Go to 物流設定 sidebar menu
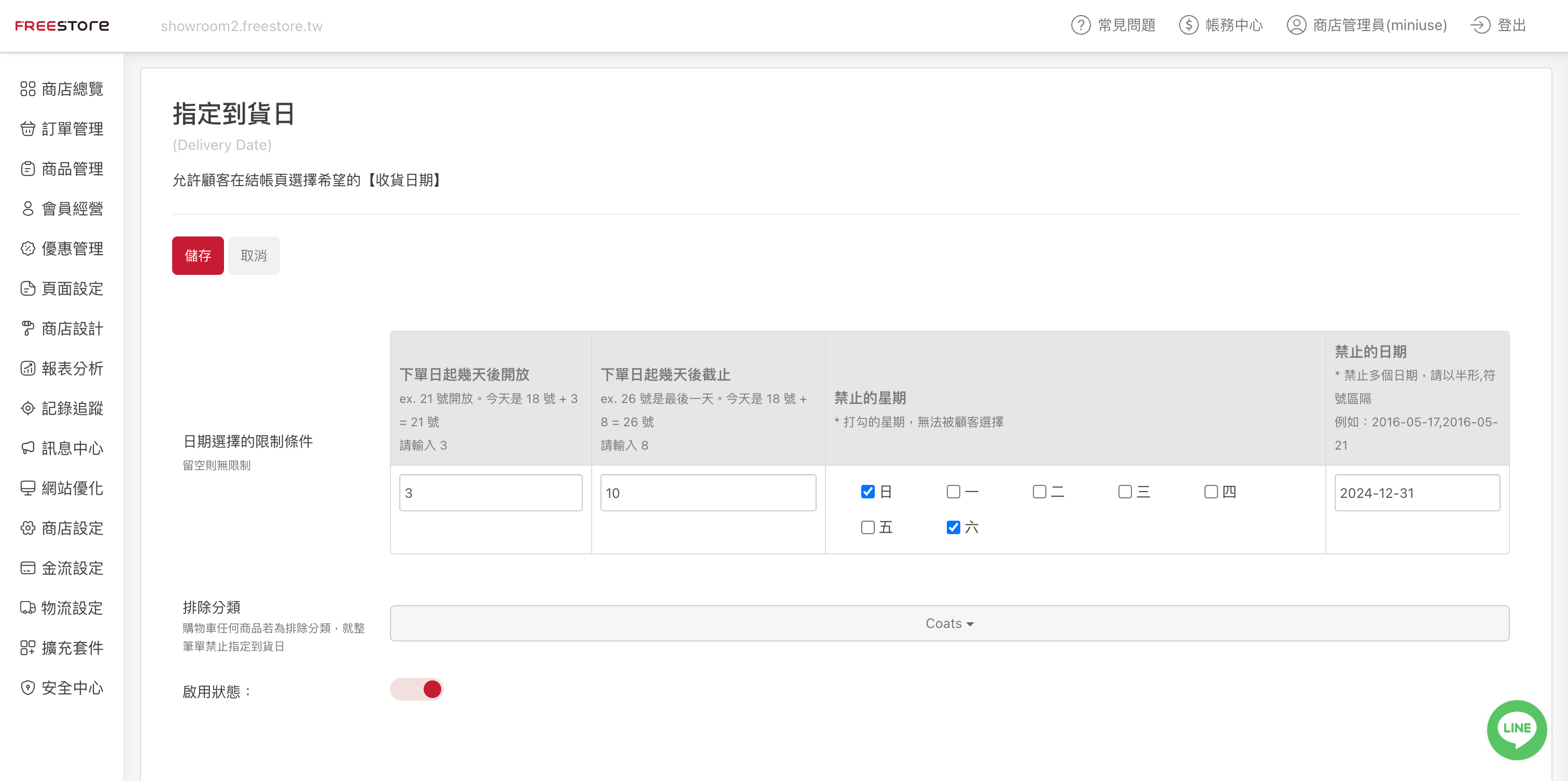The width and height of the screenshot is (1568, 781). click(72, 607)
